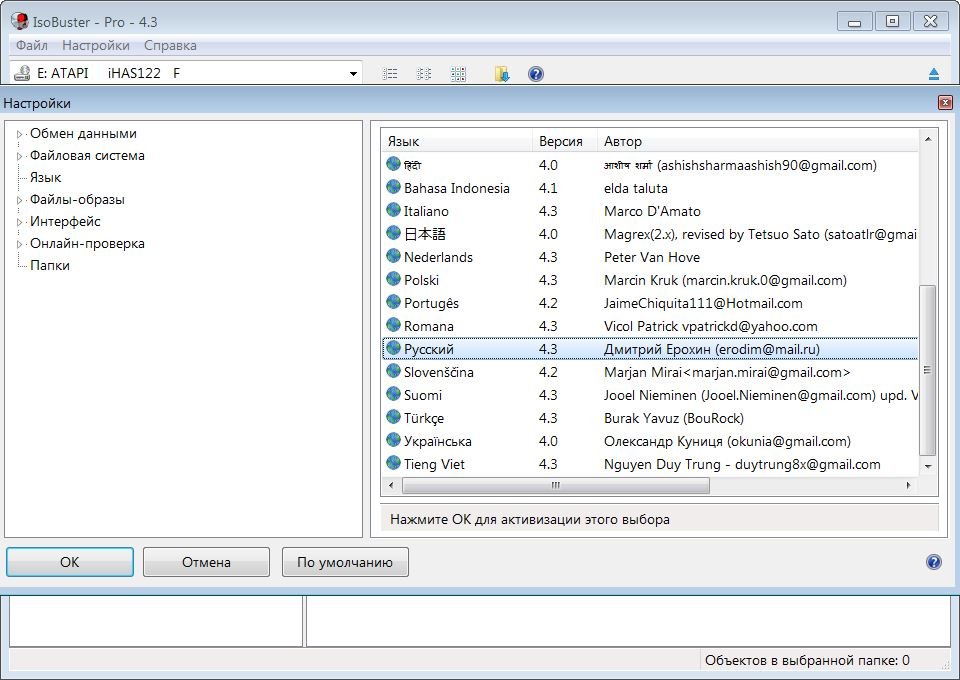
Task: Click globe icon next to Italiano
Action: click(394, 211)
